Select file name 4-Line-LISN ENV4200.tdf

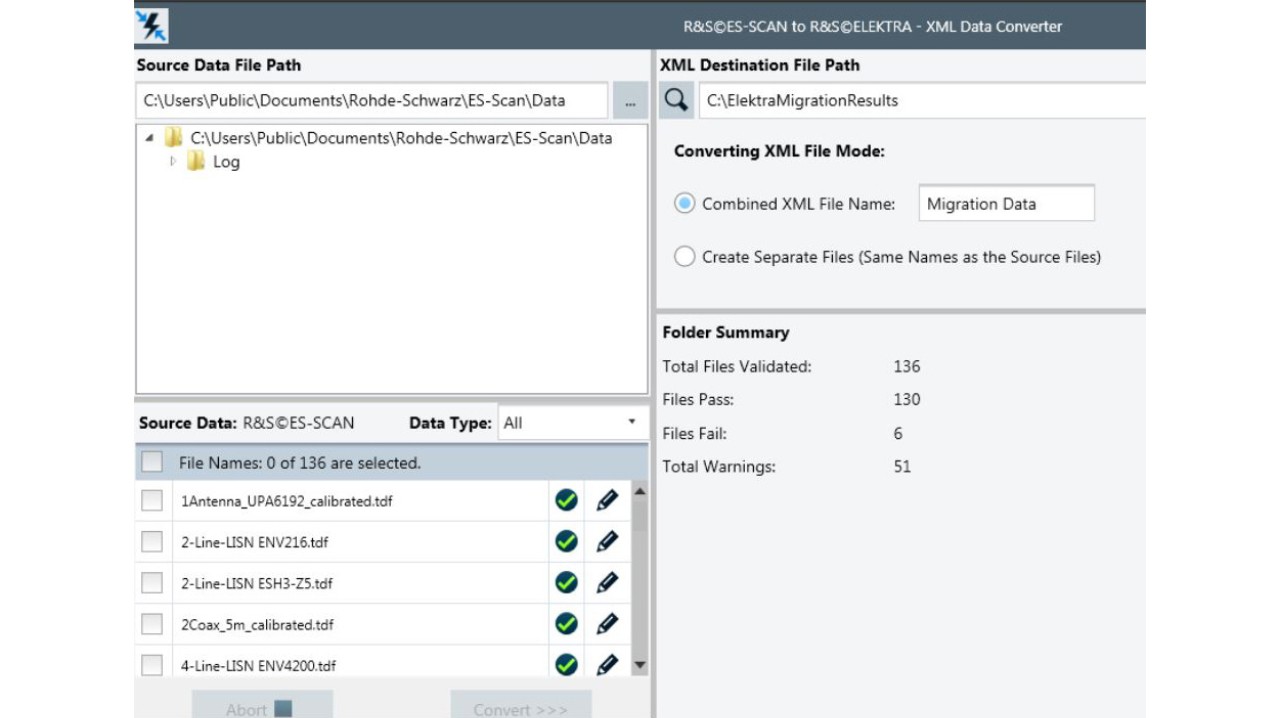pyautogui.click(x=259, y=666)
